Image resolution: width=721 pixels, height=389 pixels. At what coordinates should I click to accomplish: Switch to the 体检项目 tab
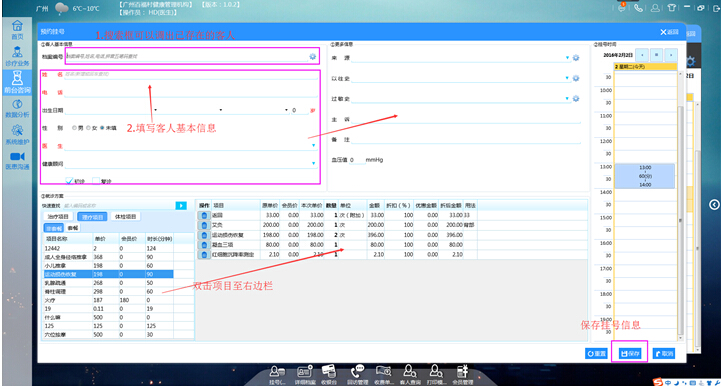(x=125, y=217)
